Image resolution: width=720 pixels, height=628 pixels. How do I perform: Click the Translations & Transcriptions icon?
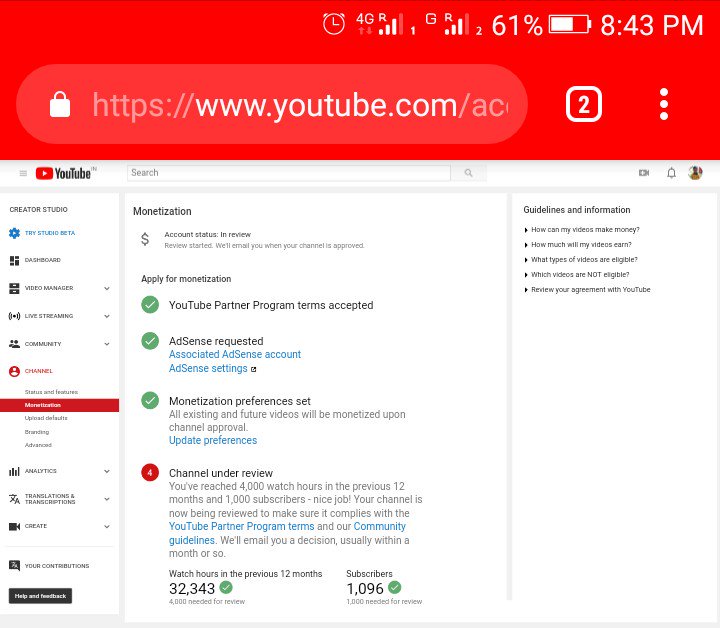point(14,499)
